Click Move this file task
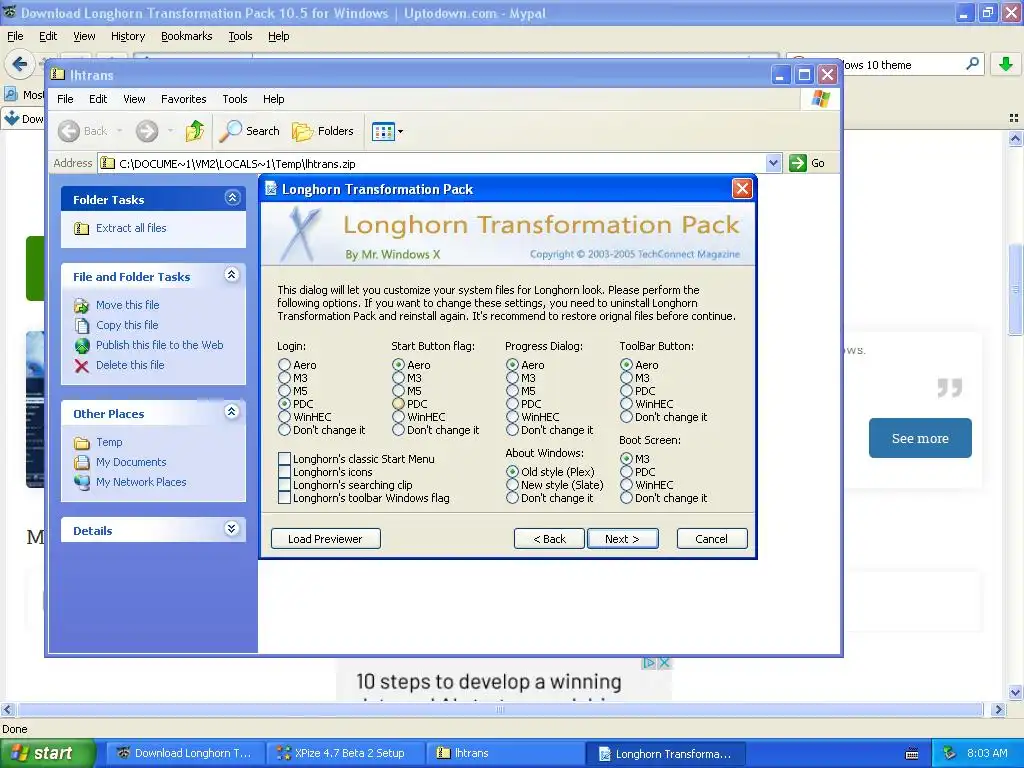 (127, 305)
